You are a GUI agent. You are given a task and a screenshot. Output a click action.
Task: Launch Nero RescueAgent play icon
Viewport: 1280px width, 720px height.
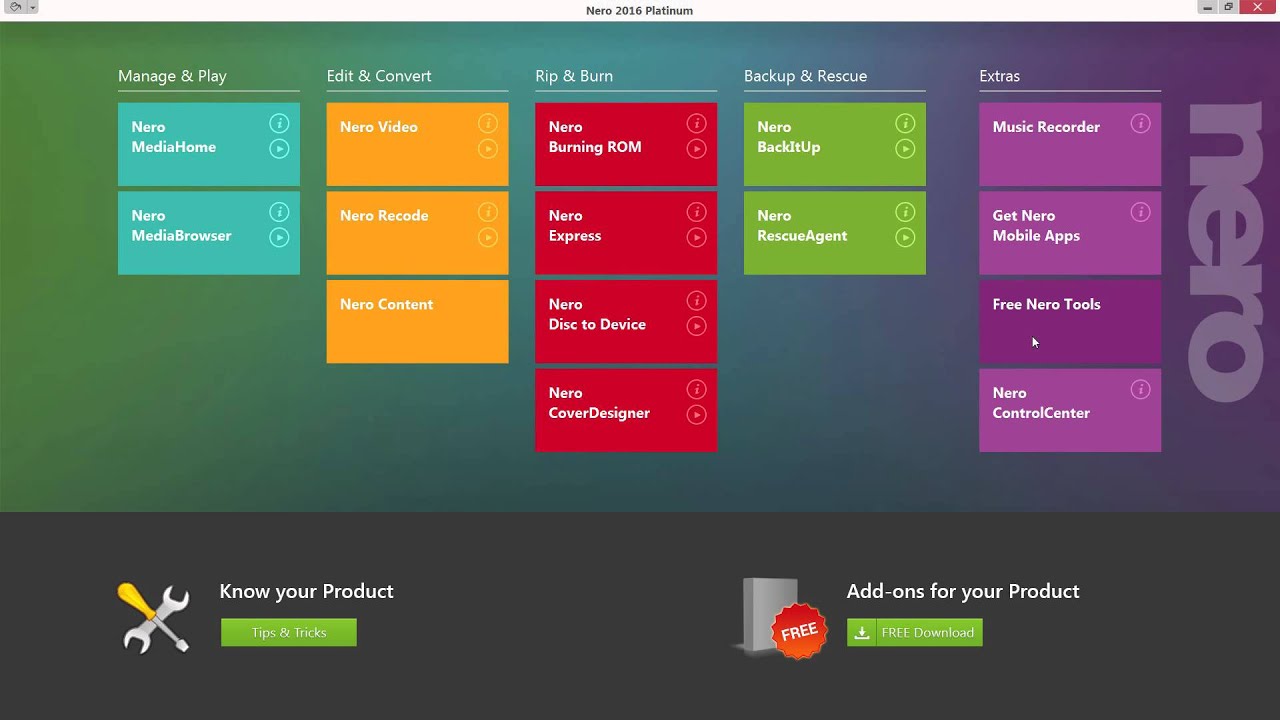point(905,237)
